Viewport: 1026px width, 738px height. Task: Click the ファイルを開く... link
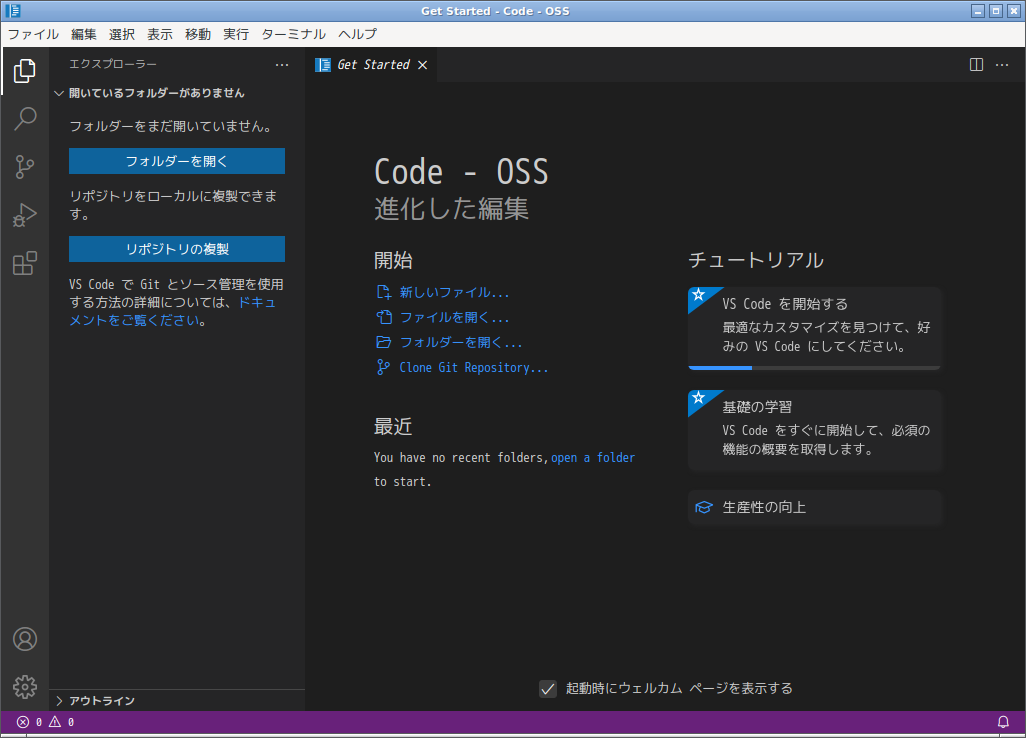[455, 317]
